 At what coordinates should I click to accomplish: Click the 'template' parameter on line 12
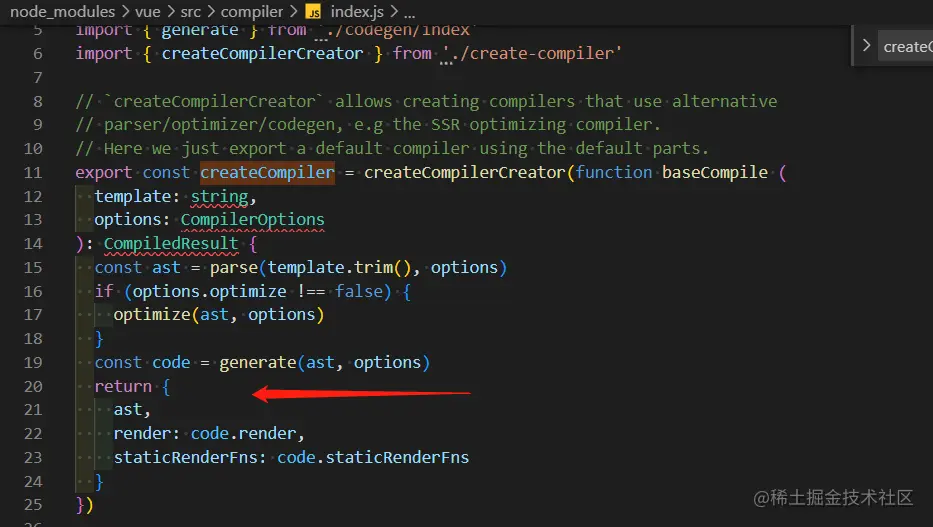[x=133, y=196]
